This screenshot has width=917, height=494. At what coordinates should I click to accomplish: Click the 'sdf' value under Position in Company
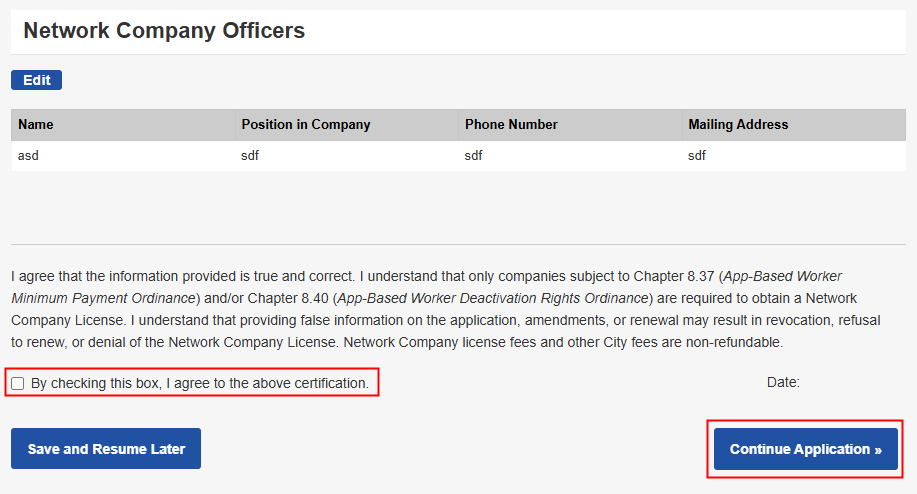(250, 155)
